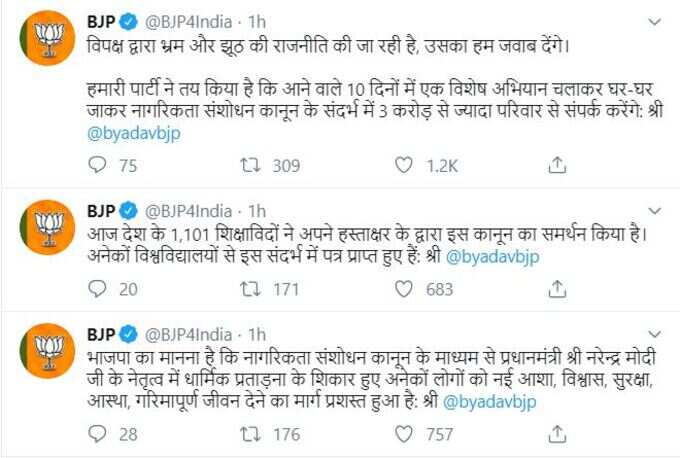Like the tweet with 757 likes
680x458 pixels.
click(x=404, y=434)
